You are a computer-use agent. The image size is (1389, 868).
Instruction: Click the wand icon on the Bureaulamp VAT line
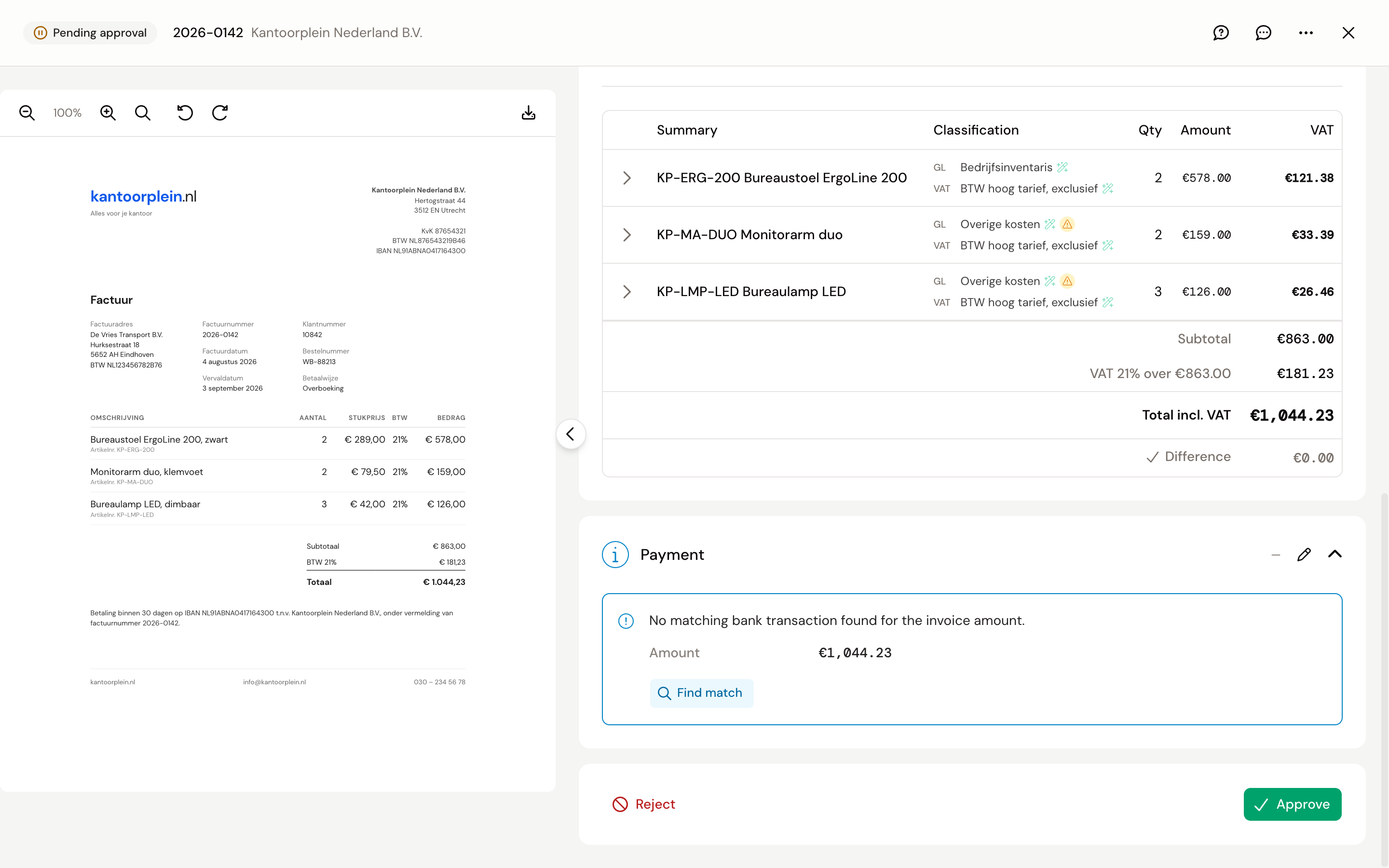click(1108, 302)
